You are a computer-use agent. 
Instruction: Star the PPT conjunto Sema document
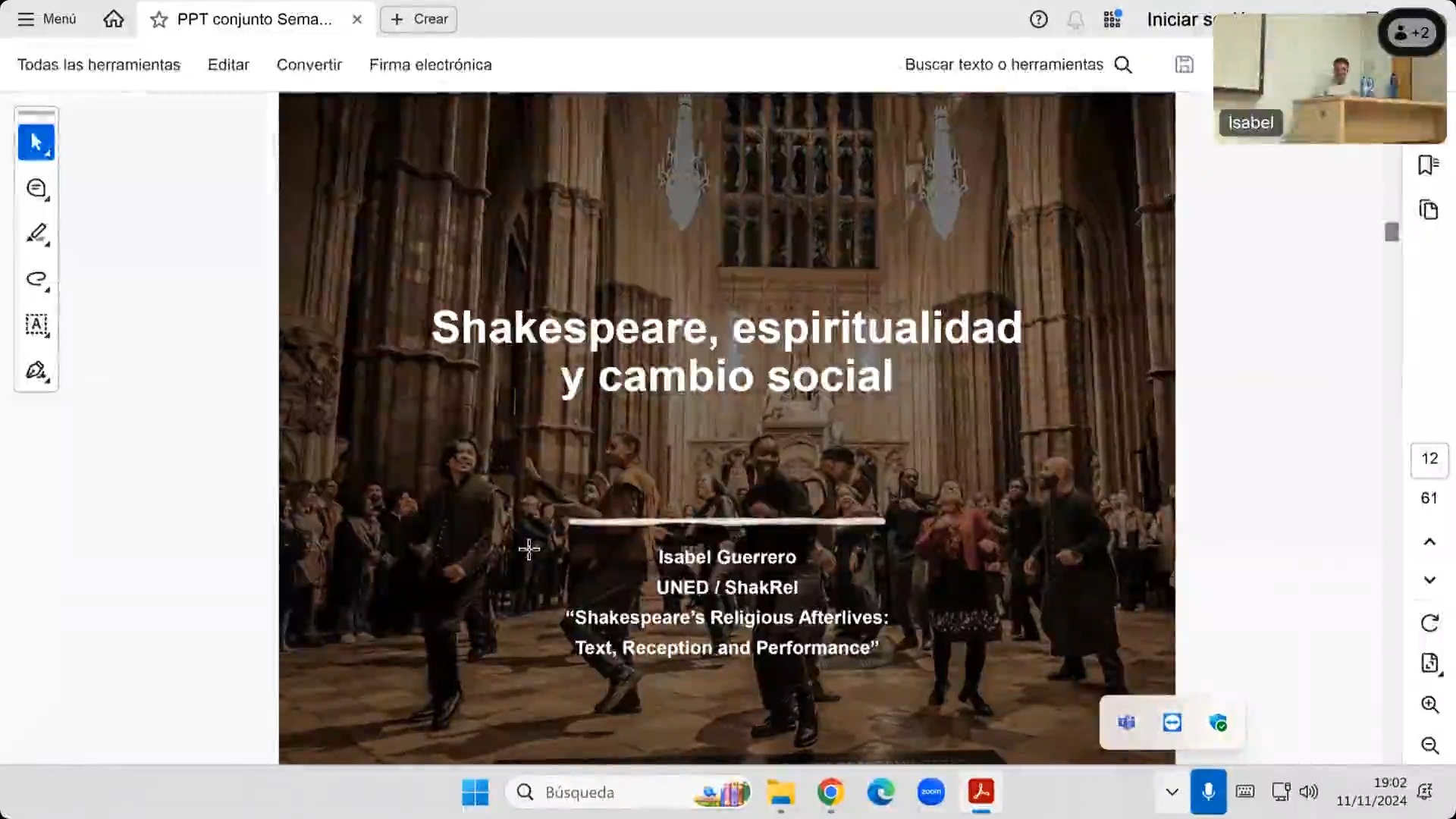[158, 20]
